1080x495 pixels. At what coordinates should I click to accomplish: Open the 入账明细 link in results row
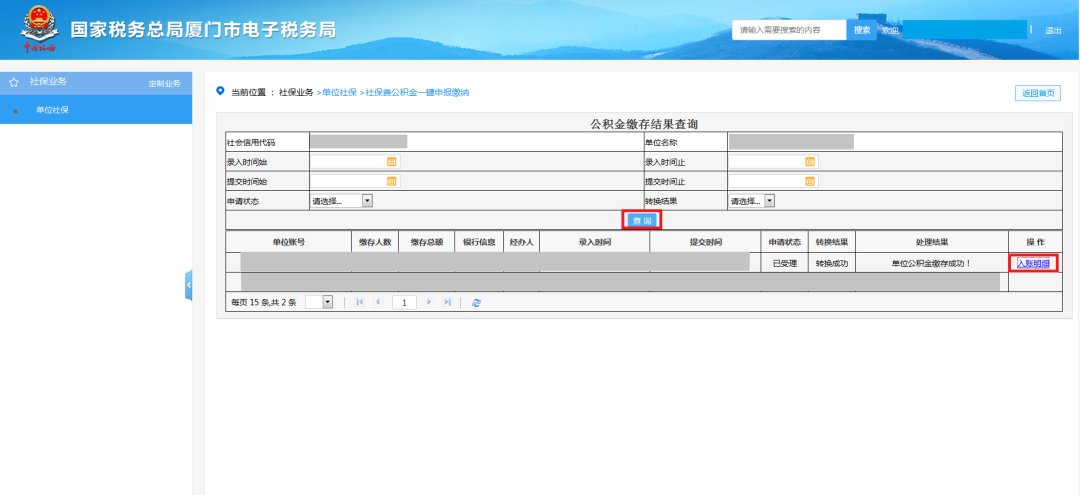pyautogui.click(x=1033, y=263)
